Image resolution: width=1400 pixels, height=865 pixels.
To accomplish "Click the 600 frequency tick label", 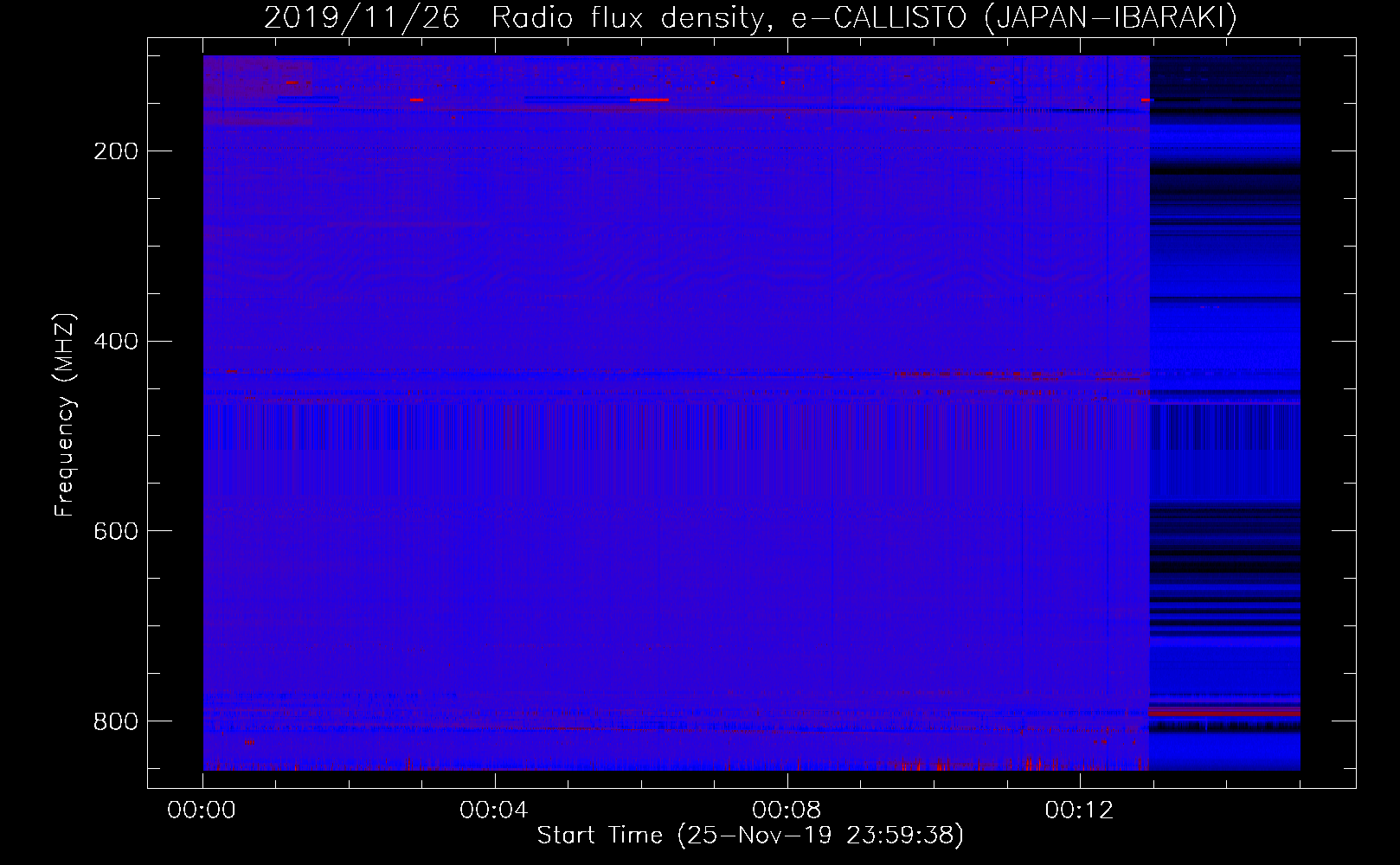I will click(116, 531).
